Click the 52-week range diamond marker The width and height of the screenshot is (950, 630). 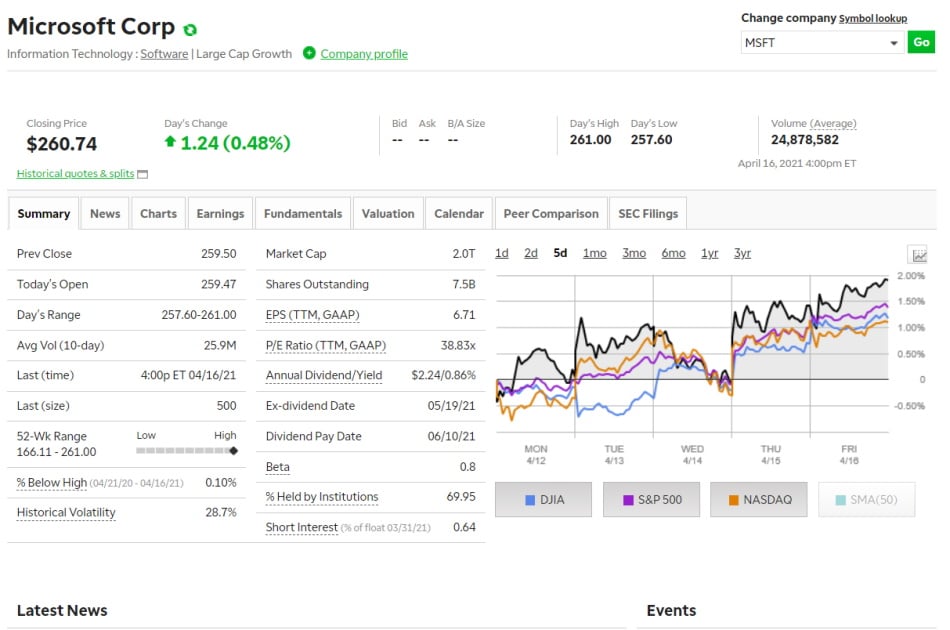coord(233,451)
